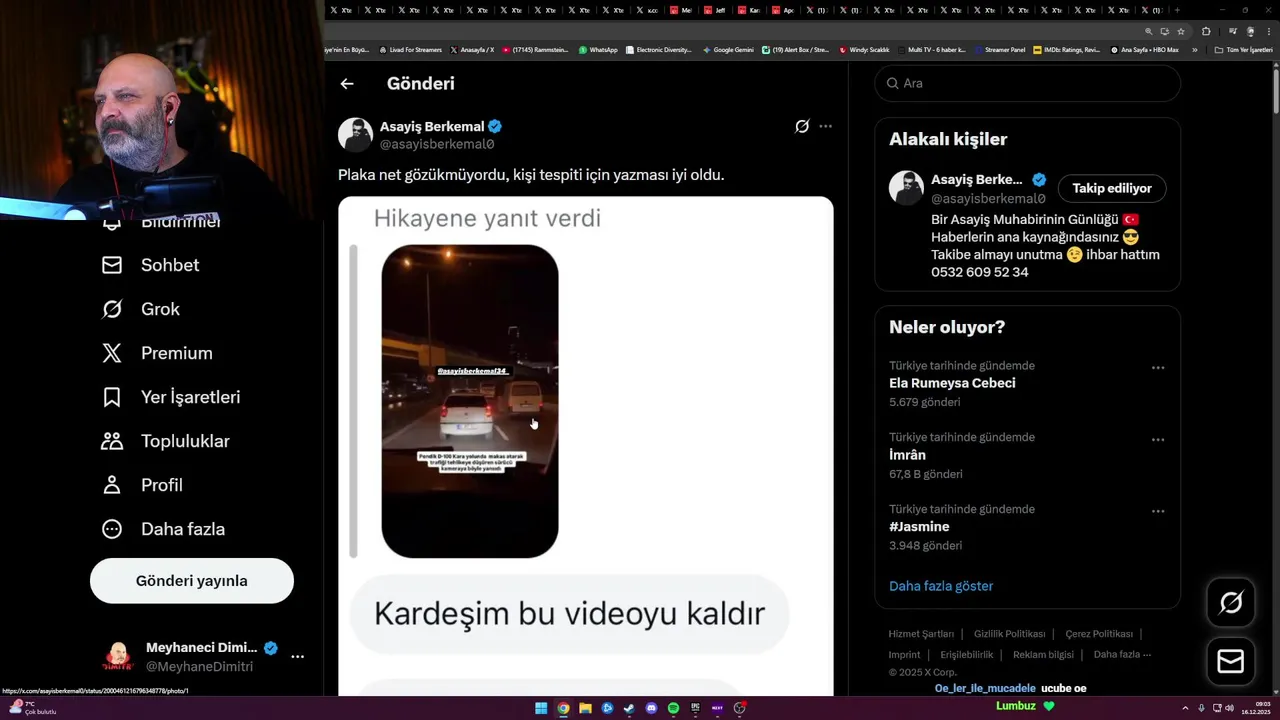The image size is (1280, 720).
Task: Open browser extensions puzzle icon
Action: tap(1207, 31)
